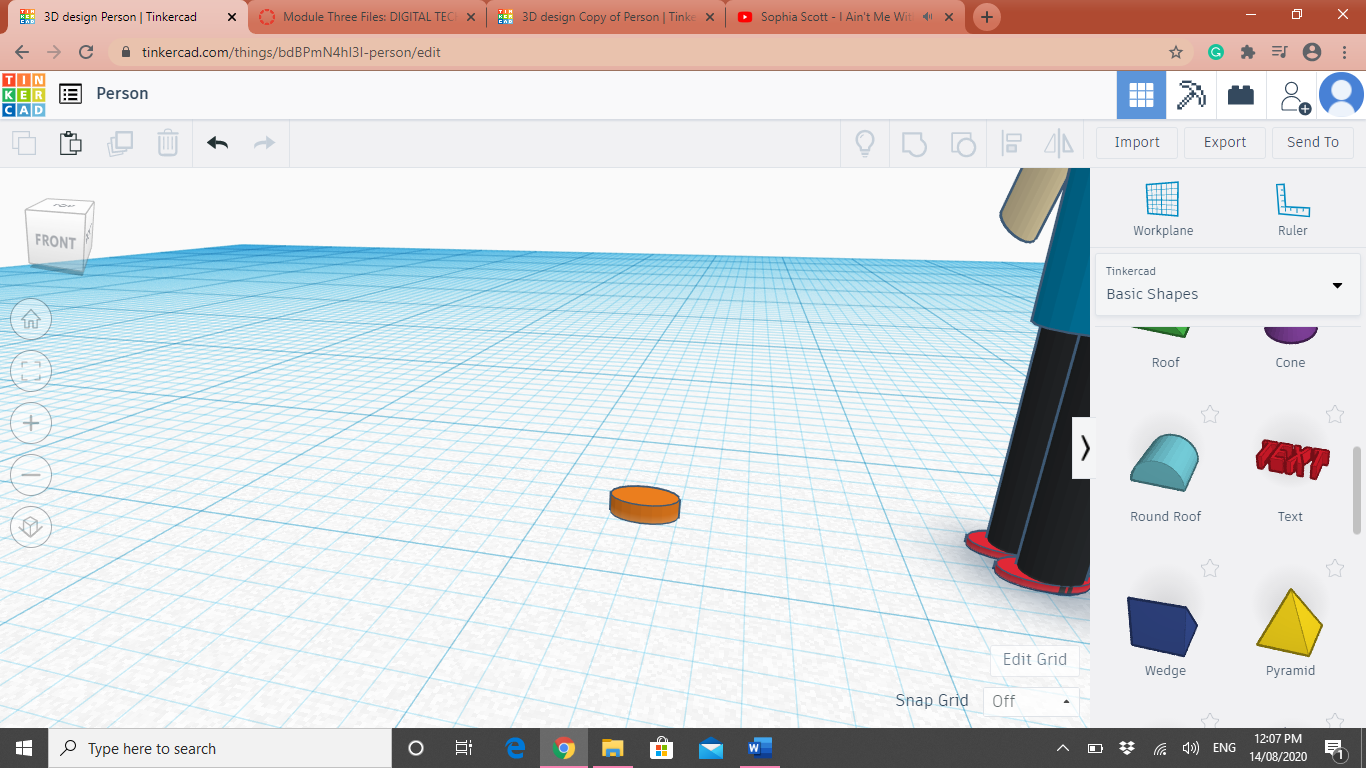1366x768 pixels.
Task: Zoom out with the minus button
Action: pyautogui.click(x=31, y=475)
